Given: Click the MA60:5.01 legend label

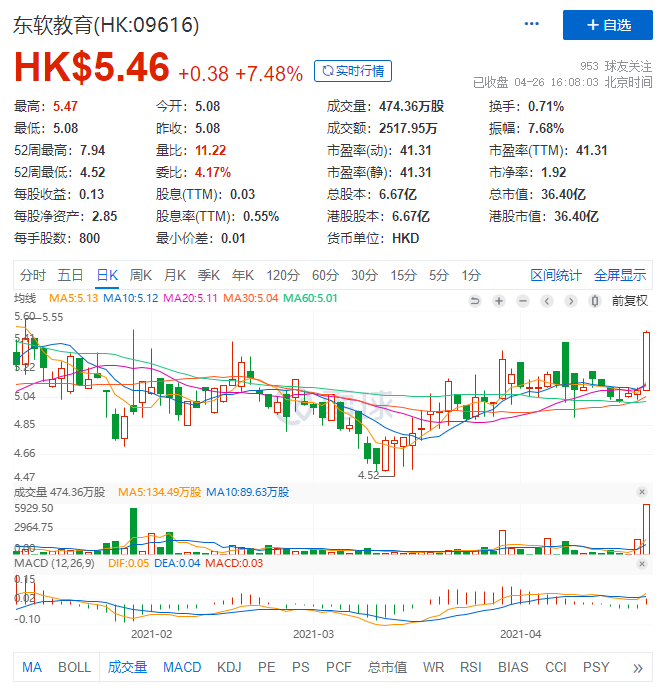Looking at the screenshot, I should (x=310, y=298).
